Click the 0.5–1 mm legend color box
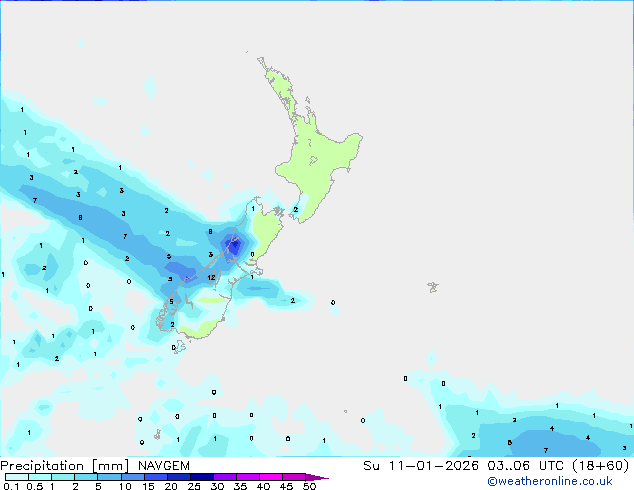This screenshot has height=490, width=634. click(40, 477)
